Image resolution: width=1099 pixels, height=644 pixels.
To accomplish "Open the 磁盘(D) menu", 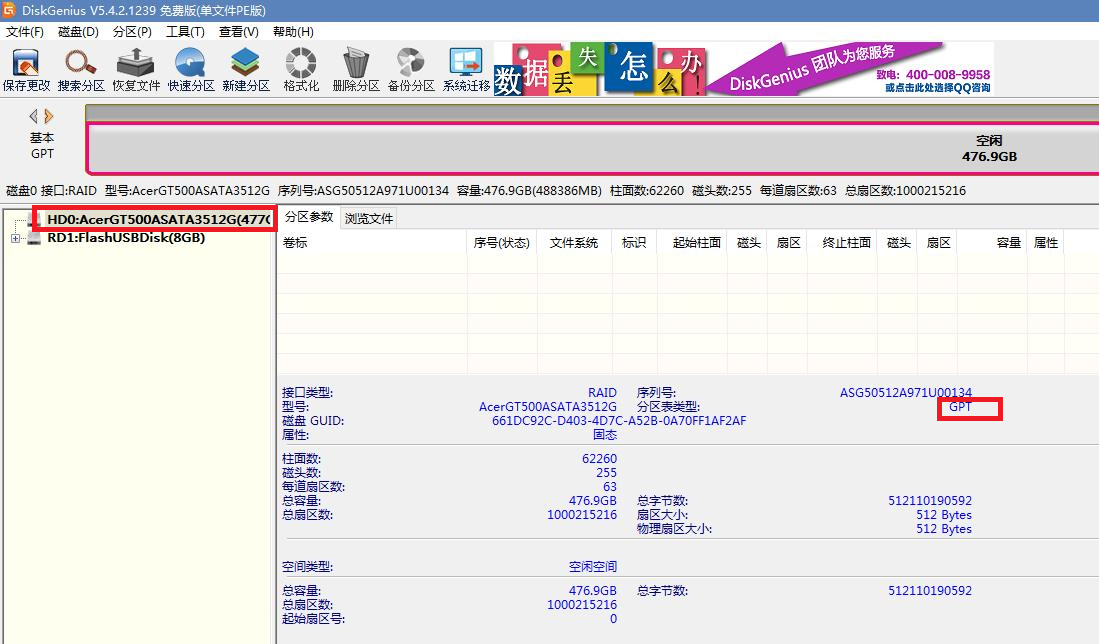I will [78, 32].
